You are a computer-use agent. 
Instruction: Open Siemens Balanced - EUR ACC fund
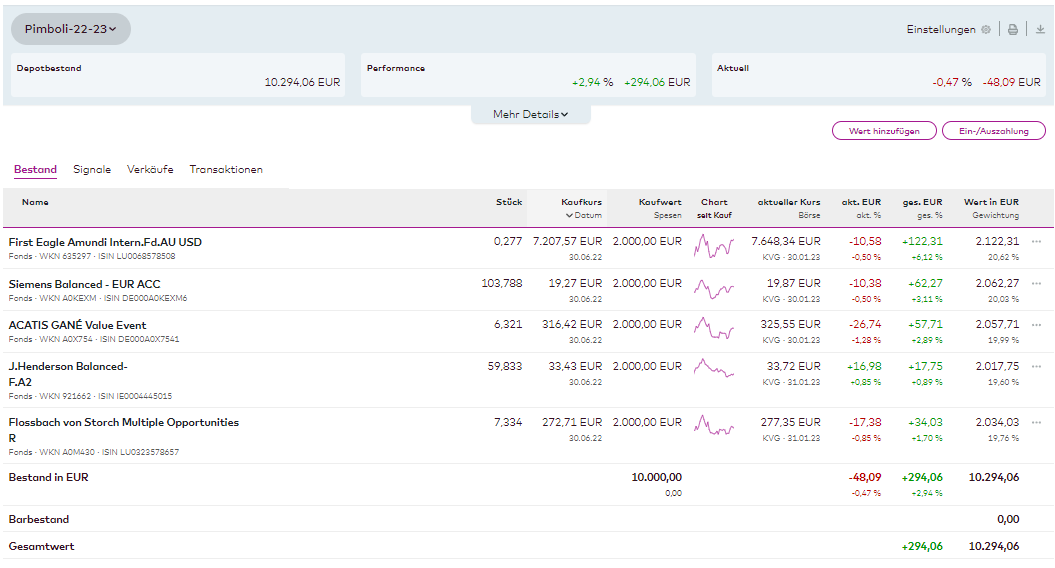[84, 284]
